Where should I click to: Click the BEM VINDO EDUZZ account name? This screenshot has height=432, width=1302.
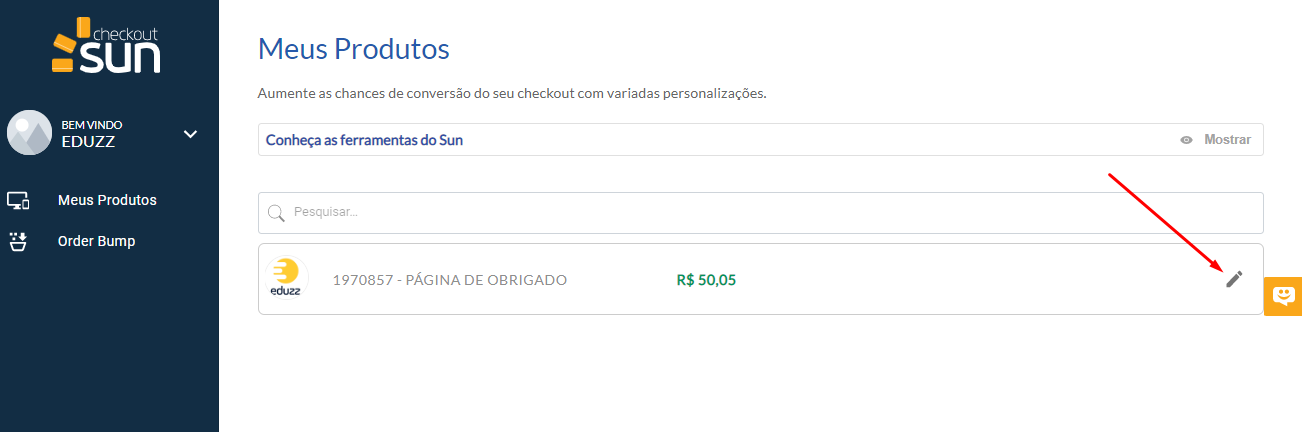coord(91,134)
